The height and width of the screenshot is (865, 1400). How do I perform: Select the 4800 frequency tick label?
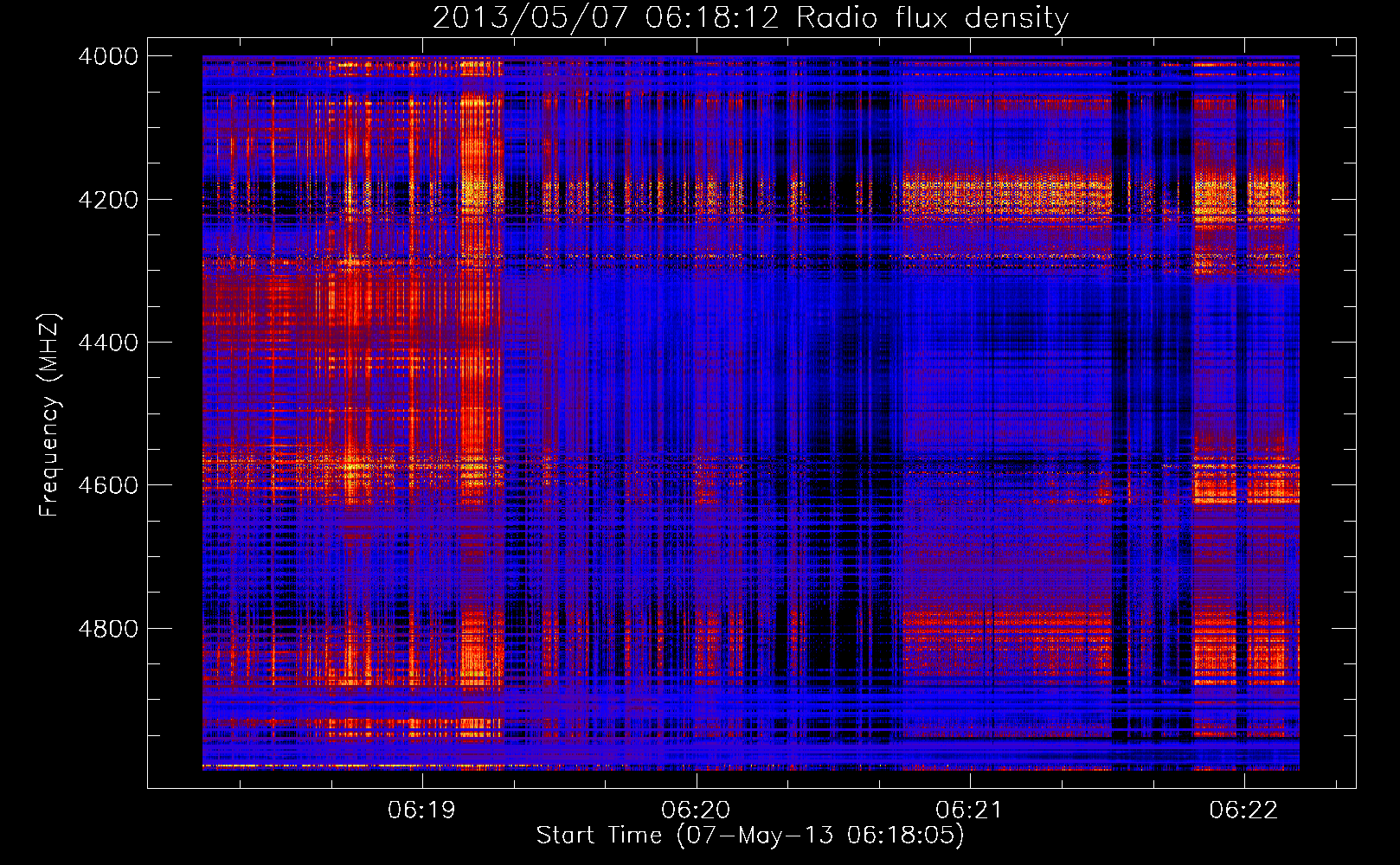tap(107, 629)
